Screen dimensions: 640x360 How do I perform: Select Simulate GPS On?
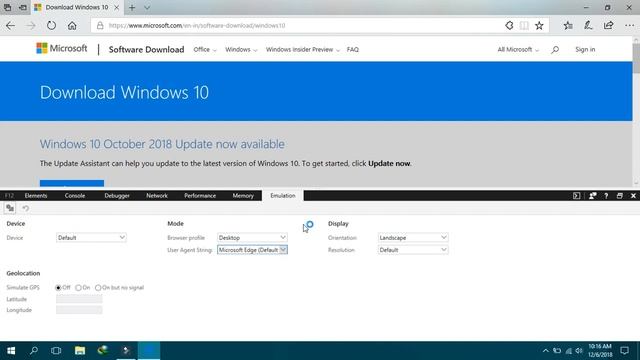point(78,288)
